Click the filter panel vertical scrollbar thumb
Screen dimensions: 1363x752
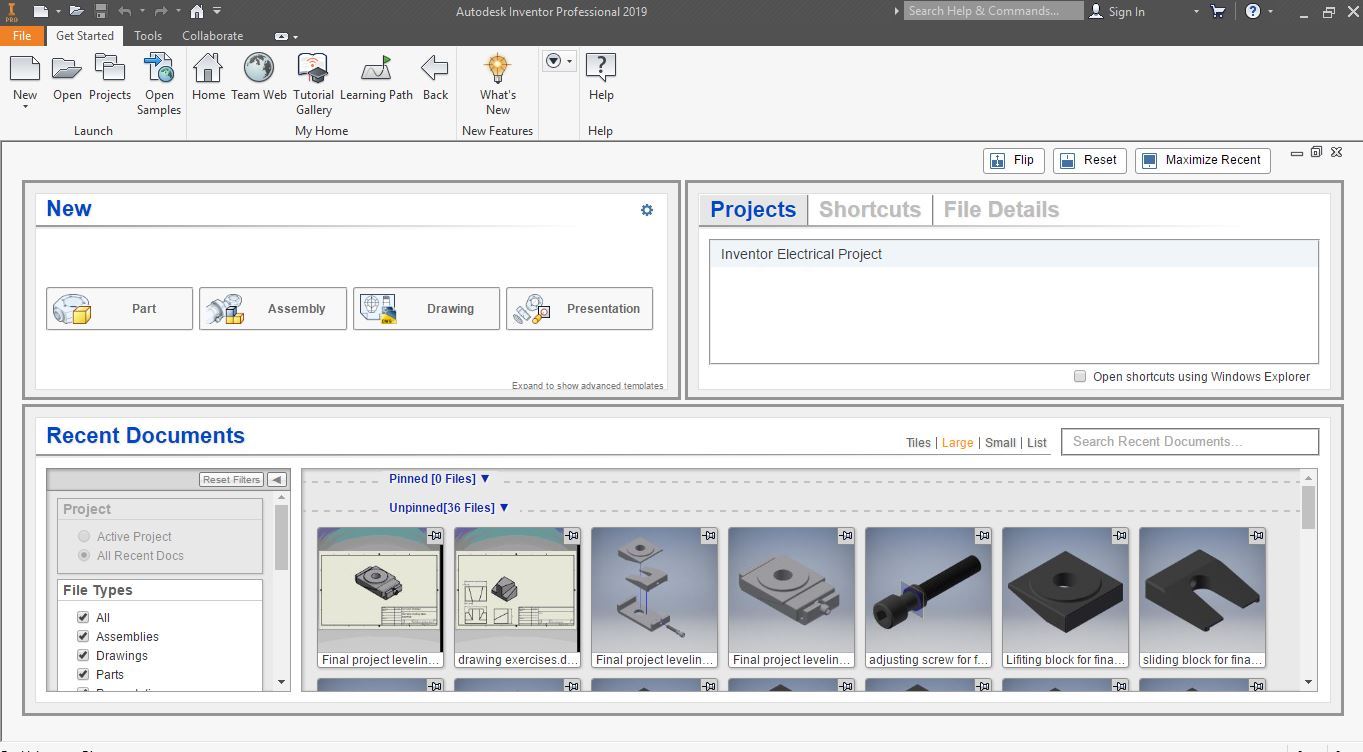[x=281, y=537]
